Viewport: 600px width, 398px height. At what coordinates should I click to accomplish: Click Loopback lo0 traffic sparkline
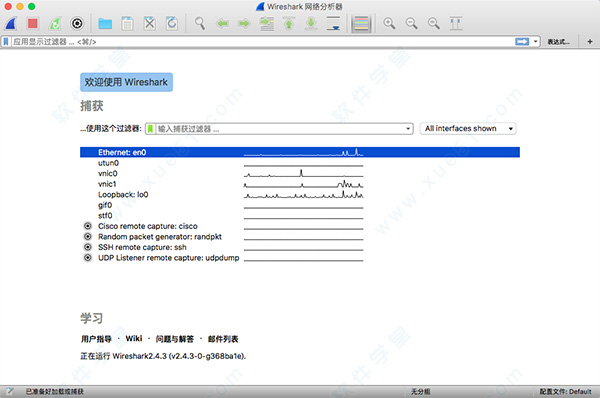(303, 195)
